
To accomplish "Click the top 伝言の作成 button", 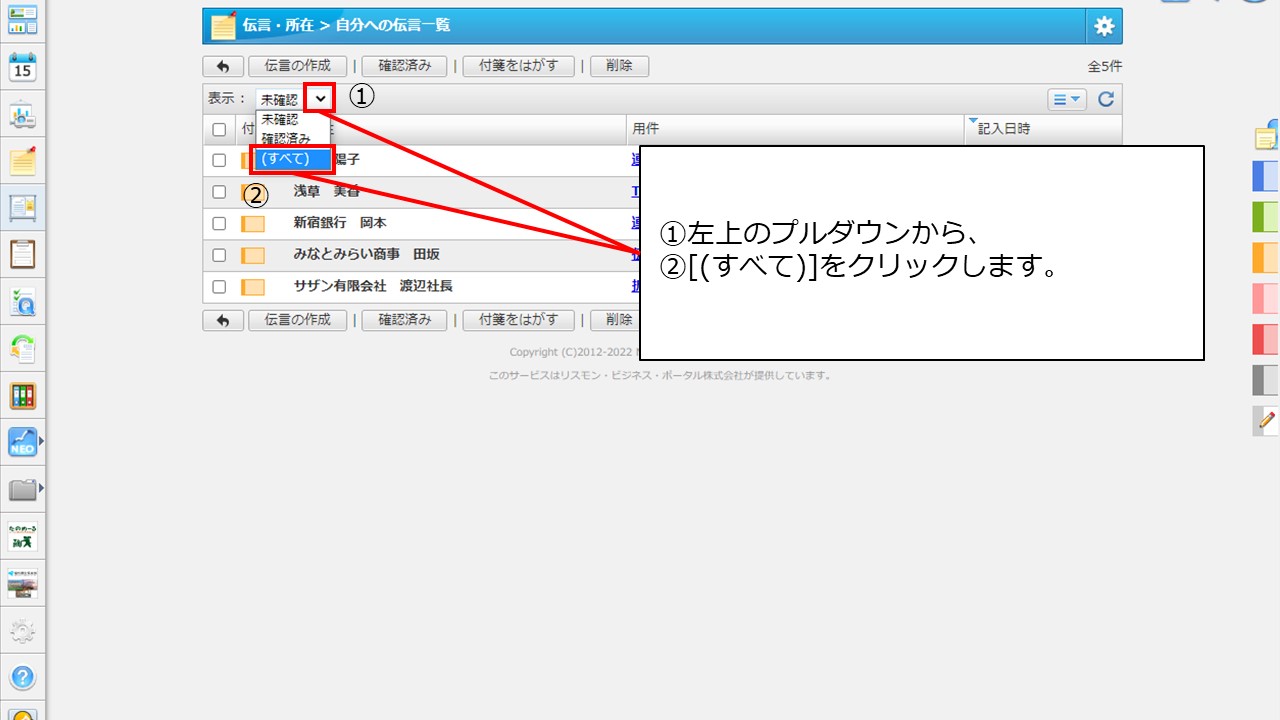I will (x=297, y=66).
